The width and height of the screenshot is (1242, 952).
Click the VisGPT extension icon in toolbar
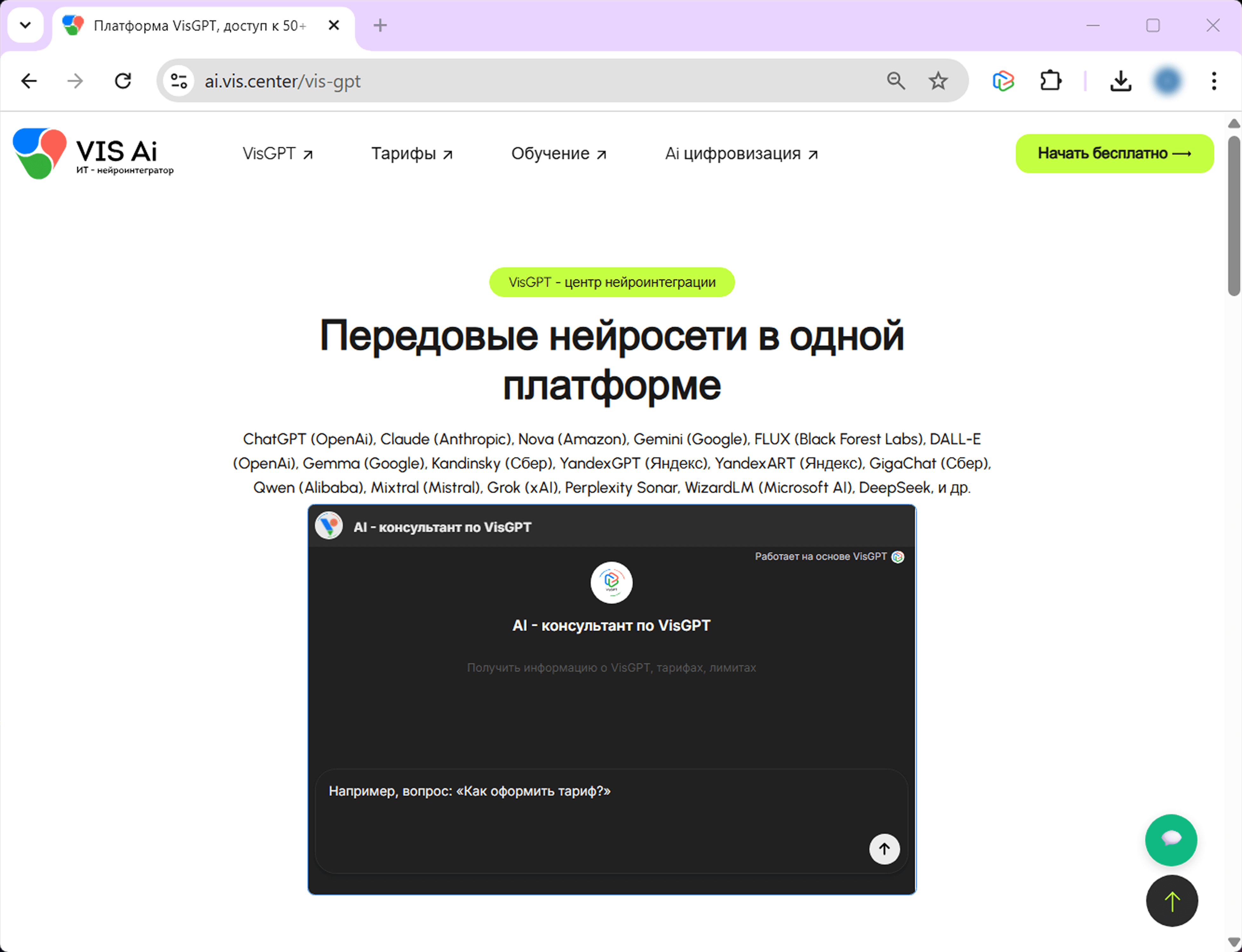[1003, 81]
